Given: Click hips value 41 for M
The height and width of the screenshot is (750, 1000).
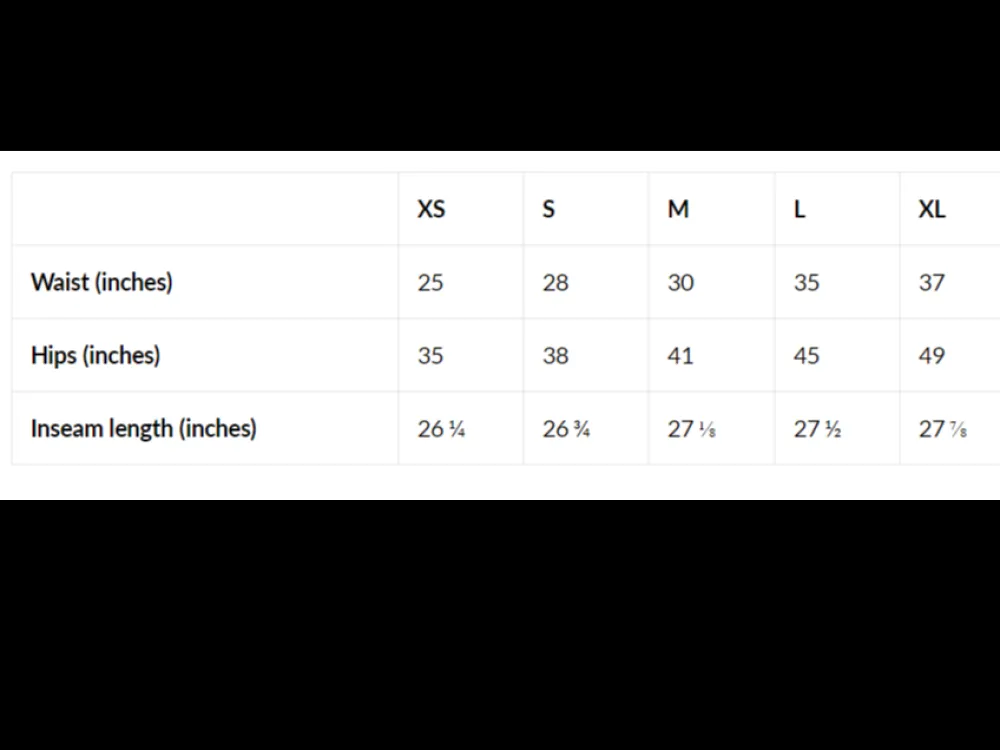Looking at the screenshot, I should point(680,355).
